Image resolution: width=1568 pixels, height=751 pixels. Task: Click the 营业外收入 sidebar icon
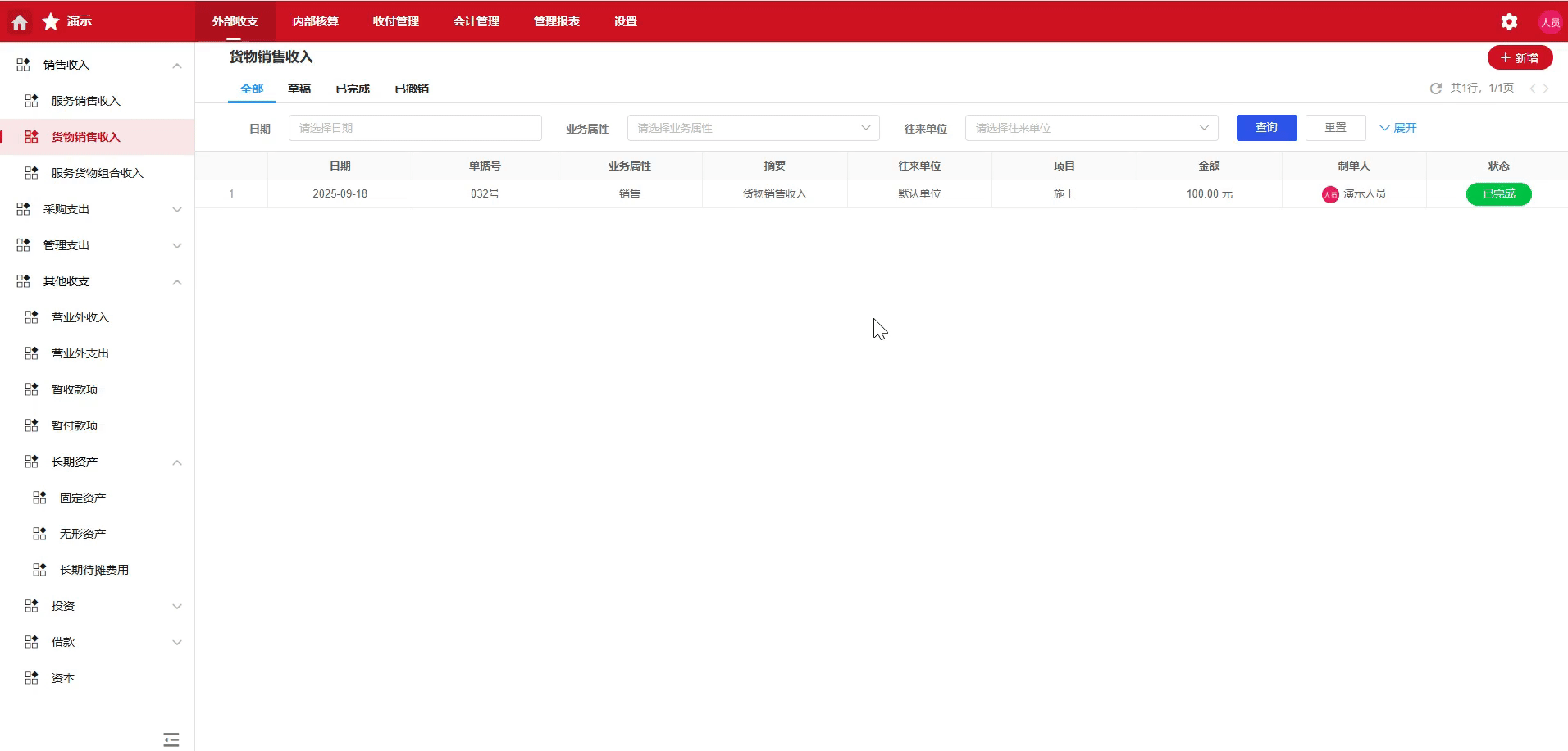point(30,316)
